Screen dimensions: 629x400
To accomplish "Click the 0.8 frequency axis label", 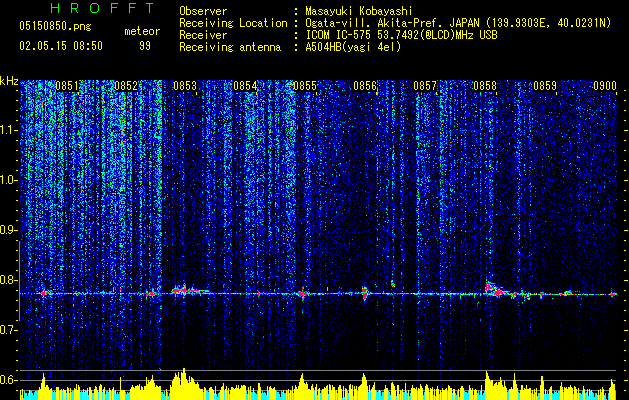I will [x=9, y=280].
